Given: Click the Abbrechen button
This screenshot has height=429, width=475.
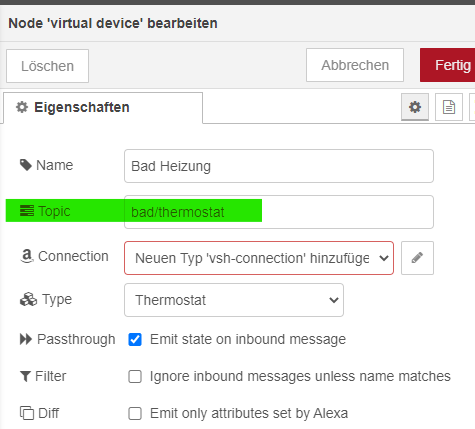Looking at the screenshot, I should coord(355,65).
